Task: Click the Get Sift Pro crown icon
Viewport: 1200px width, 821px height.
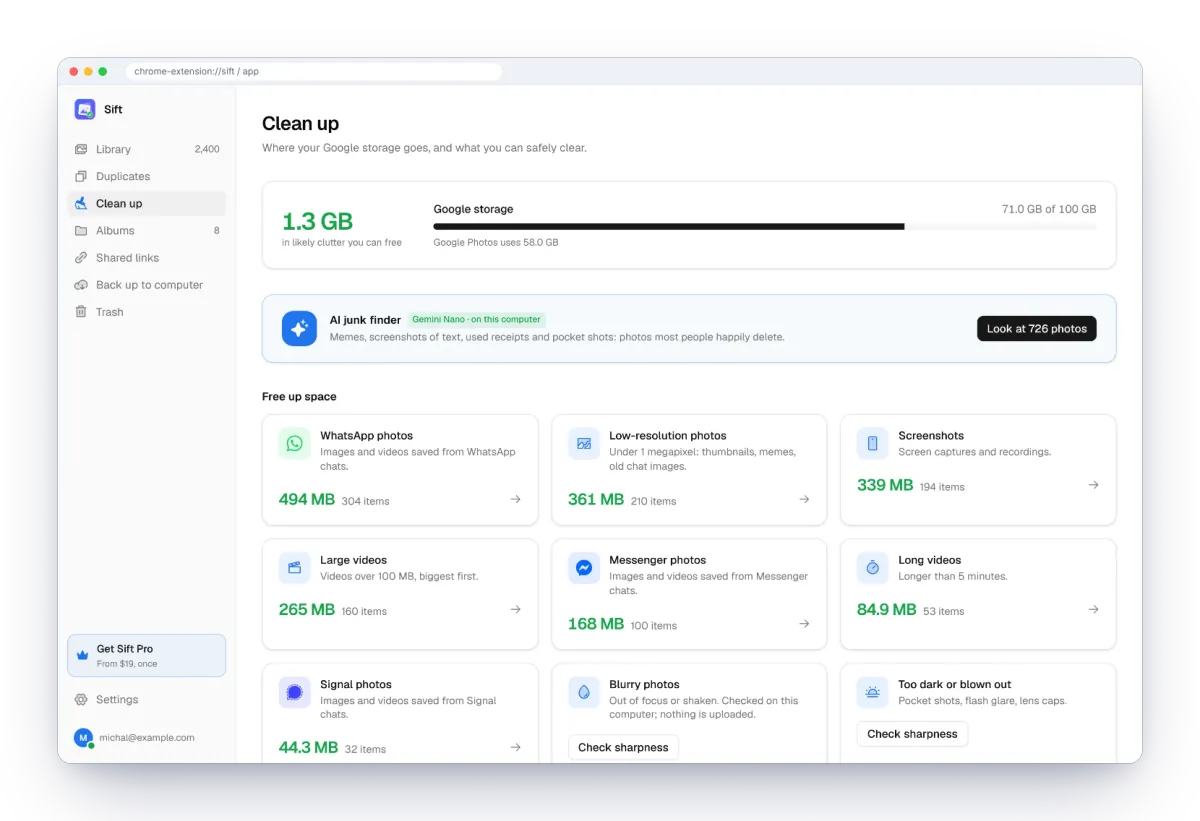Action: pos(83,656)
